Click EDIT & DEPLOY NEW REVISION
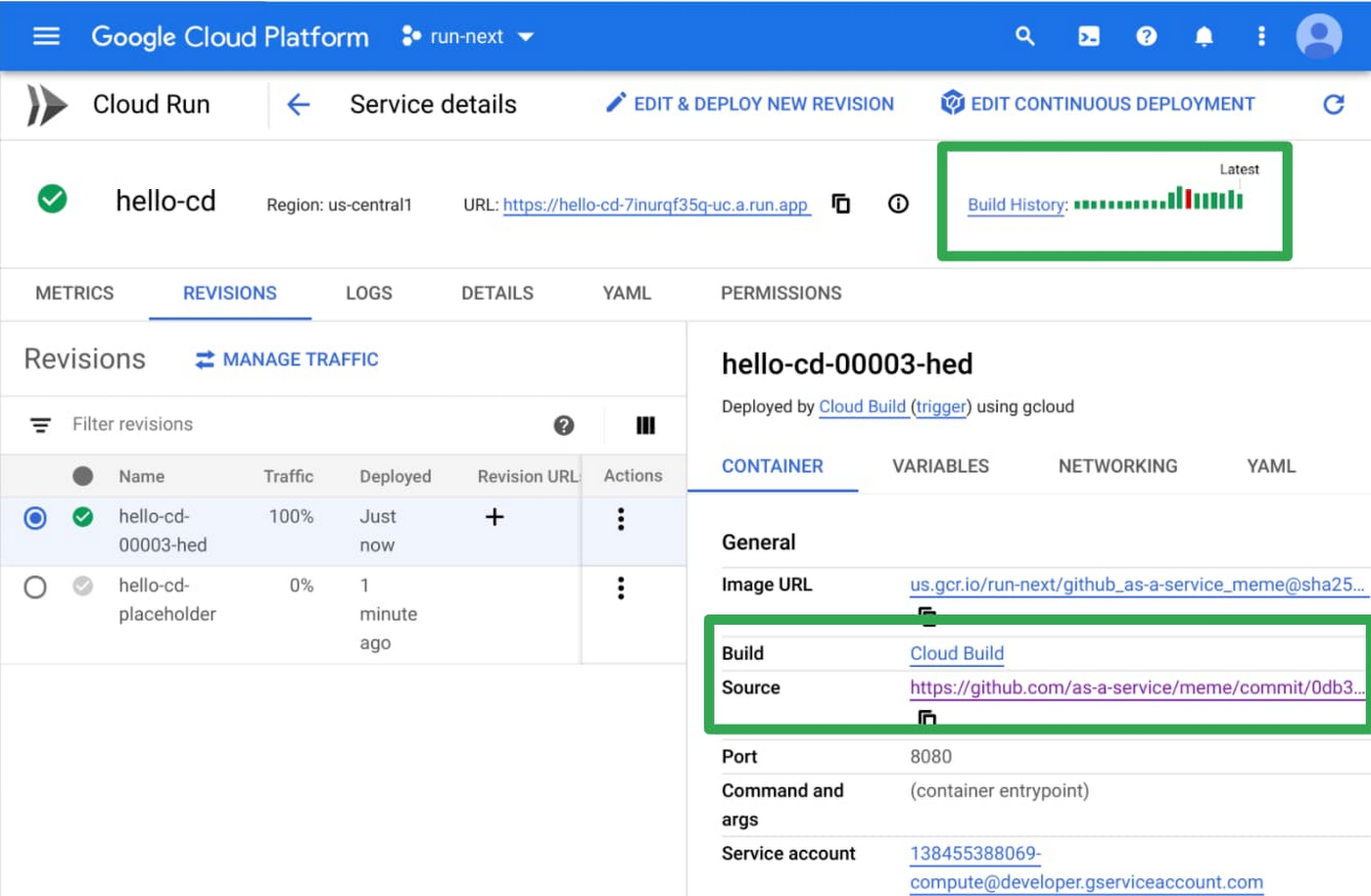The image size is (1371, 896). point(750,104)
